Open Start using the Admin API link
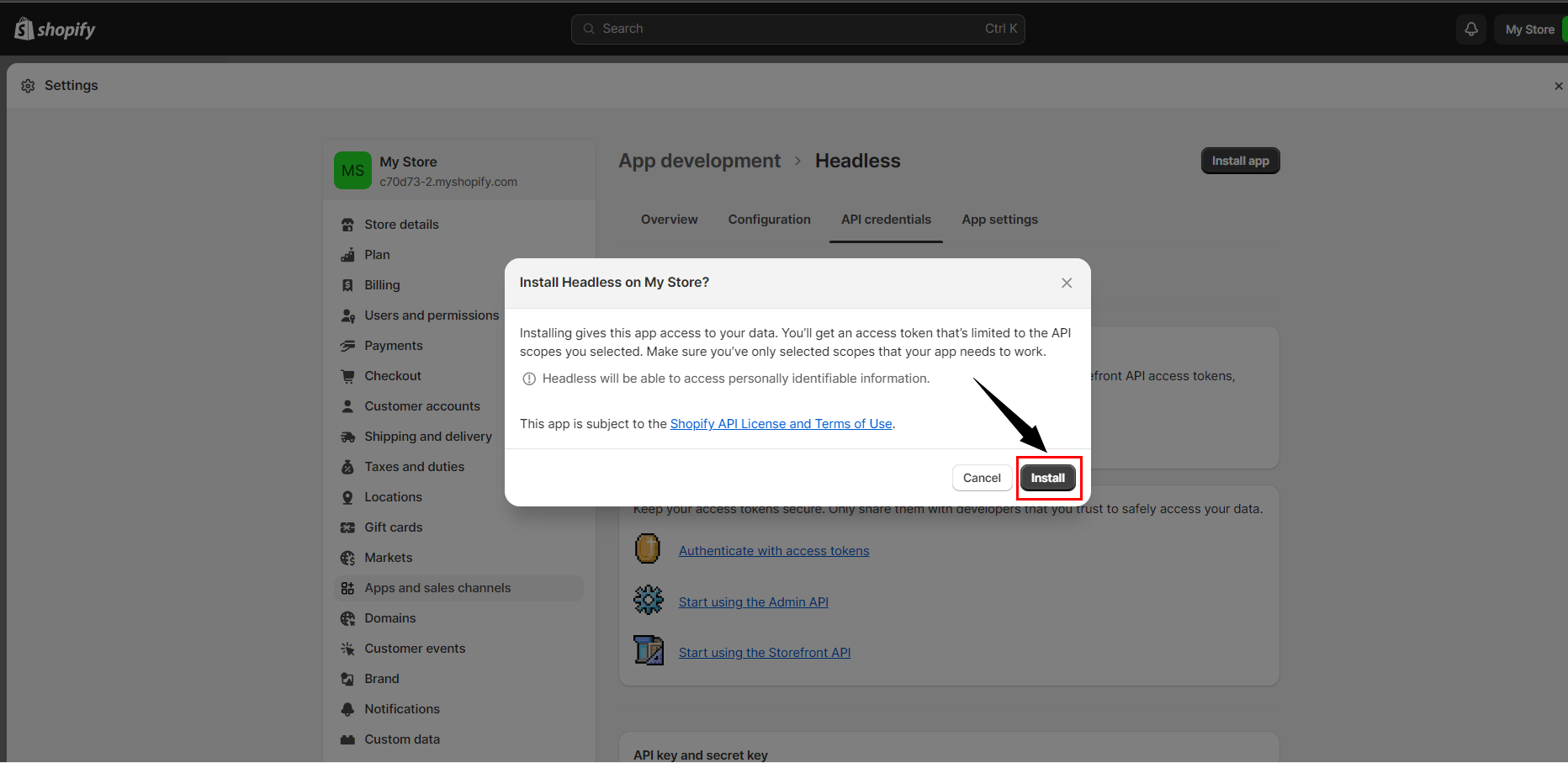Image resolution: width=1568 pixels, height=763 pixels. tap(753, 602)
